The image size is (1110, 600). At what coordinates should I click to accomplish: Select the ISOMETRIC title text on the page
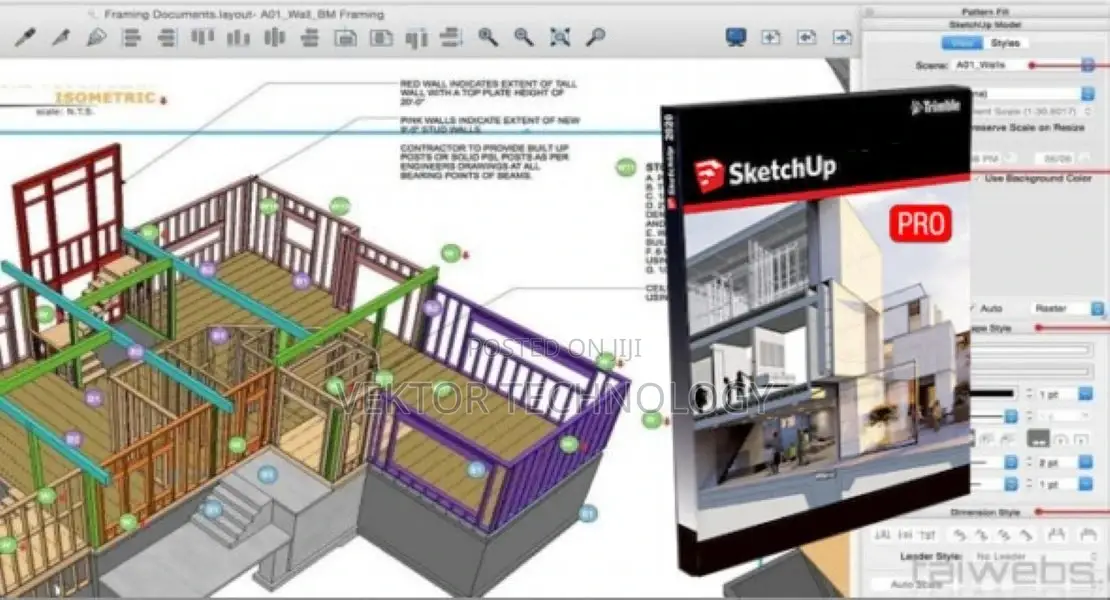point(105,98)
